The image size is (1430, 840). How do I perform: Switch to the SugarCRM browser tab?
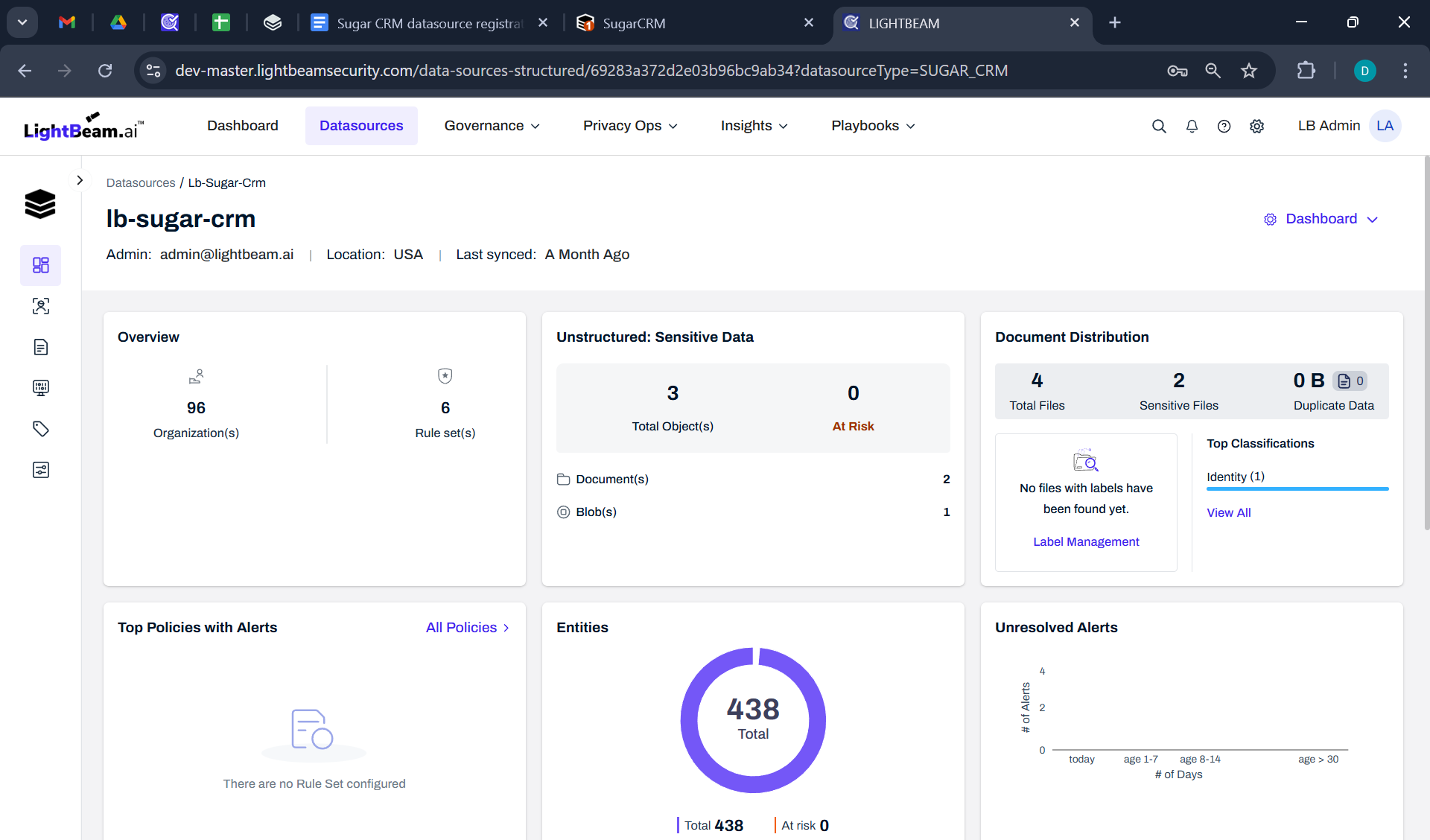click(x=633, y=23)
